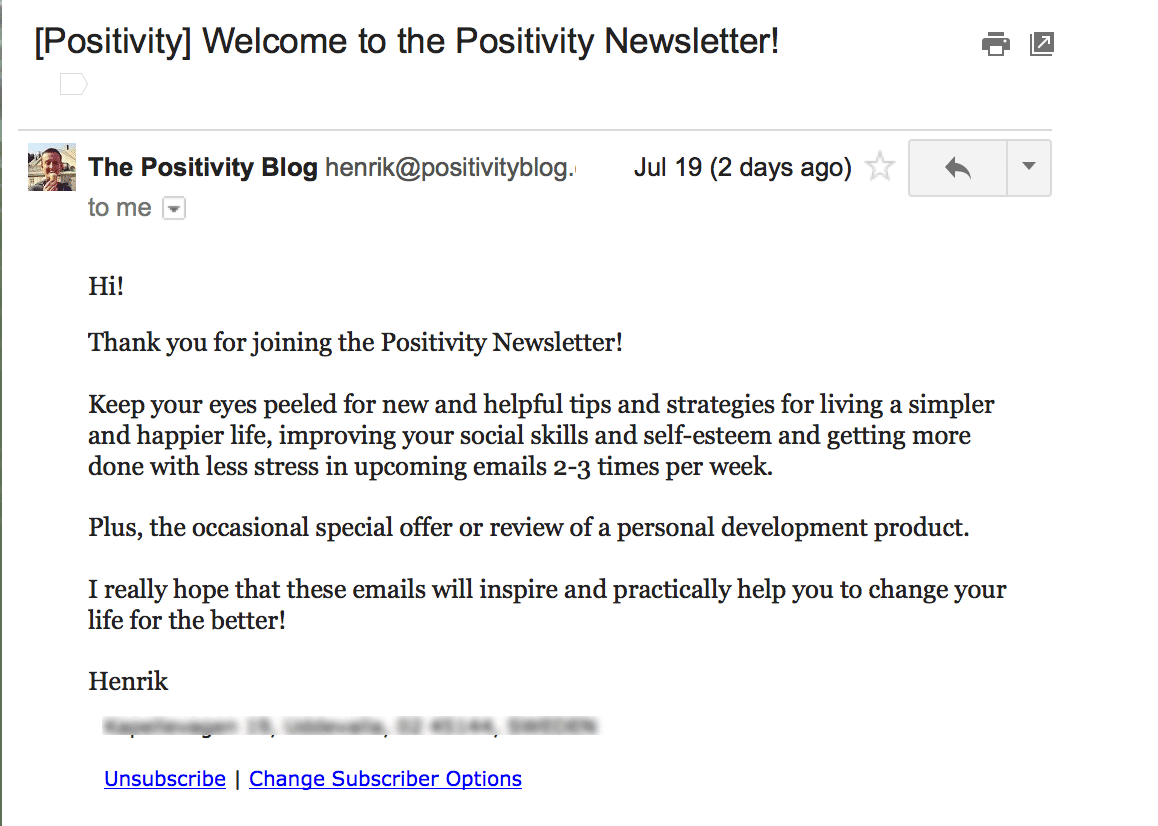Image resolution: width=1158 pixels, height=826 pixels.
Task: Unsubscribe from the Positivity Newsletter
Action: pos(164,778)
